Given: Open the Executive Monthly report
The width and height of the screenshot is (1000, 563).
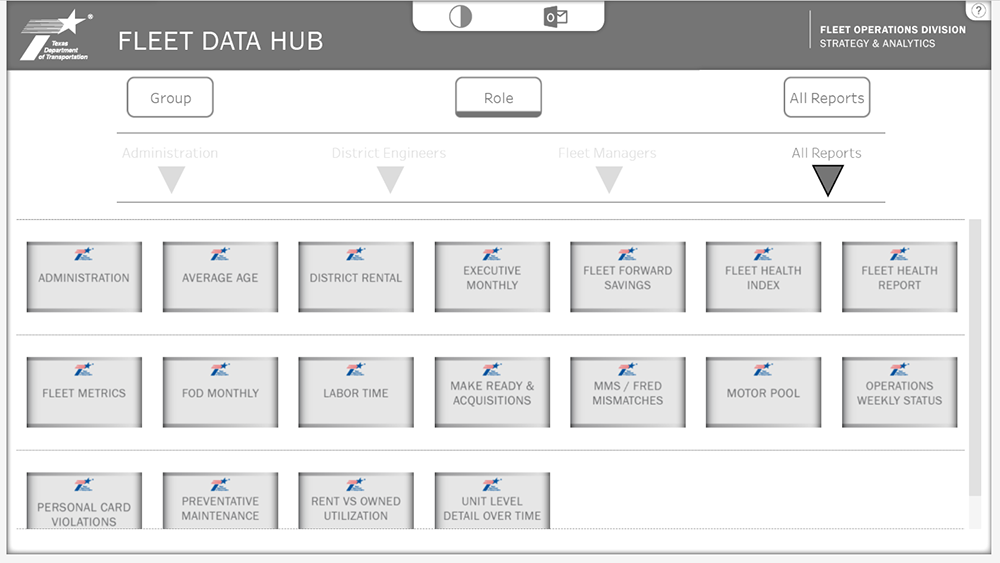Looking at the screenshot, I should click(x=492, y=277).
